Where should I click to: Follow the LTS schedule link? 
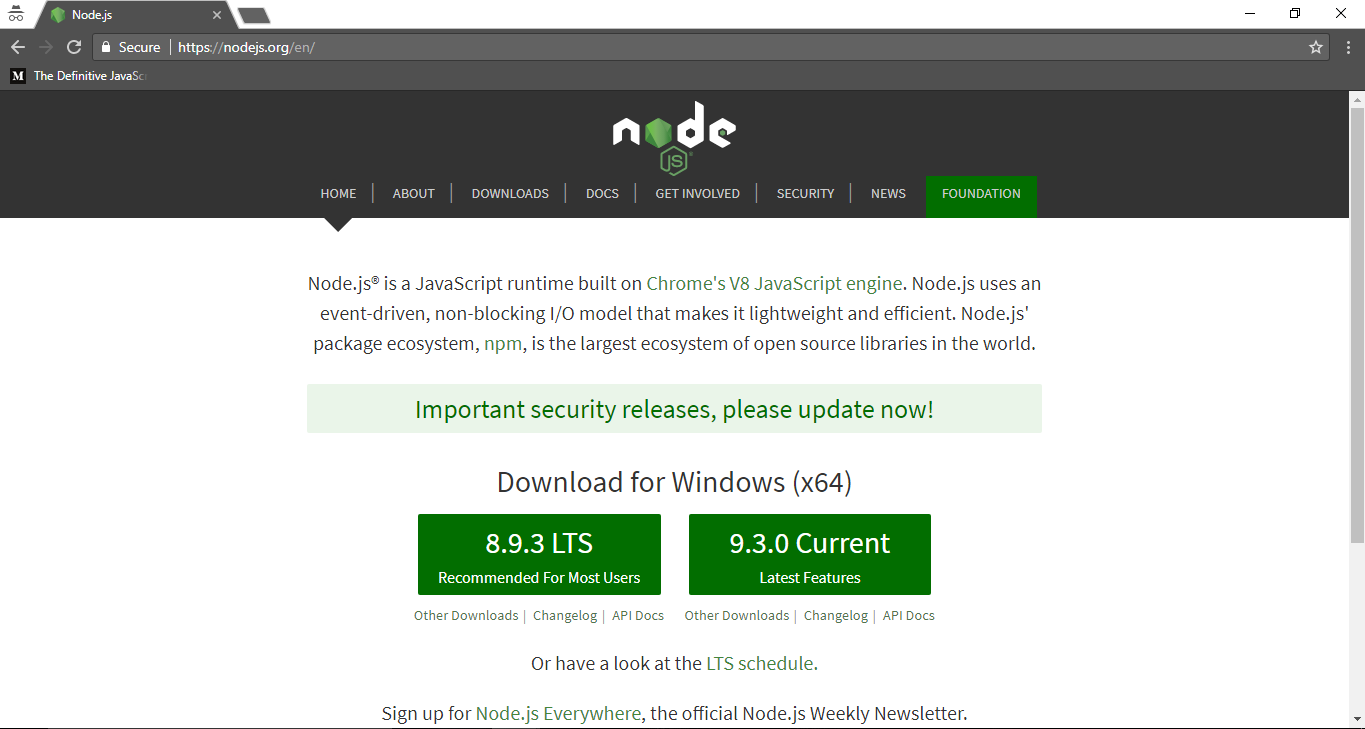760,663
